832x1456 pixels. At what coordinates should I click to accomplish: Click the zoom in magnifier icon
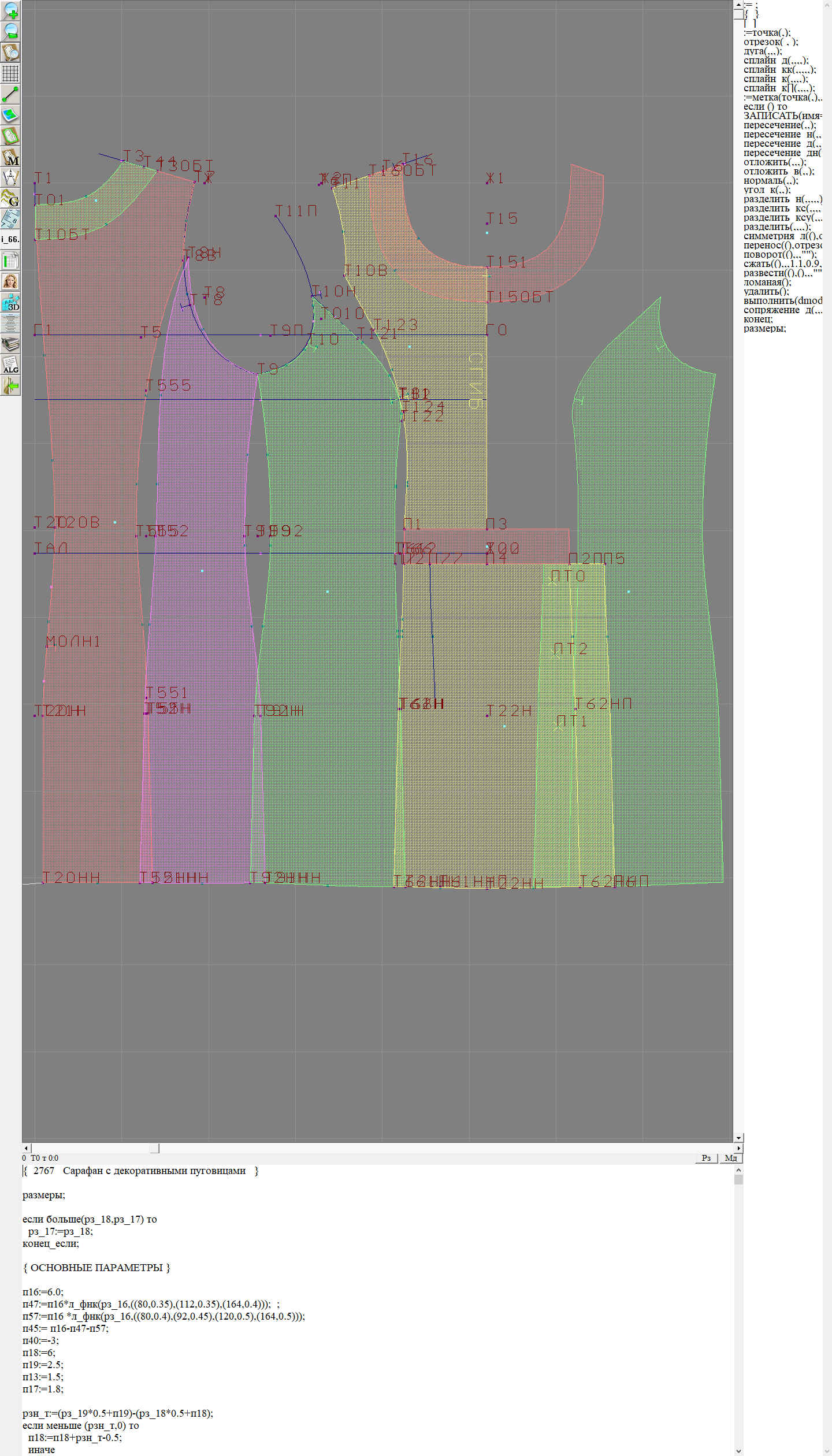click(x=10, y=10)
